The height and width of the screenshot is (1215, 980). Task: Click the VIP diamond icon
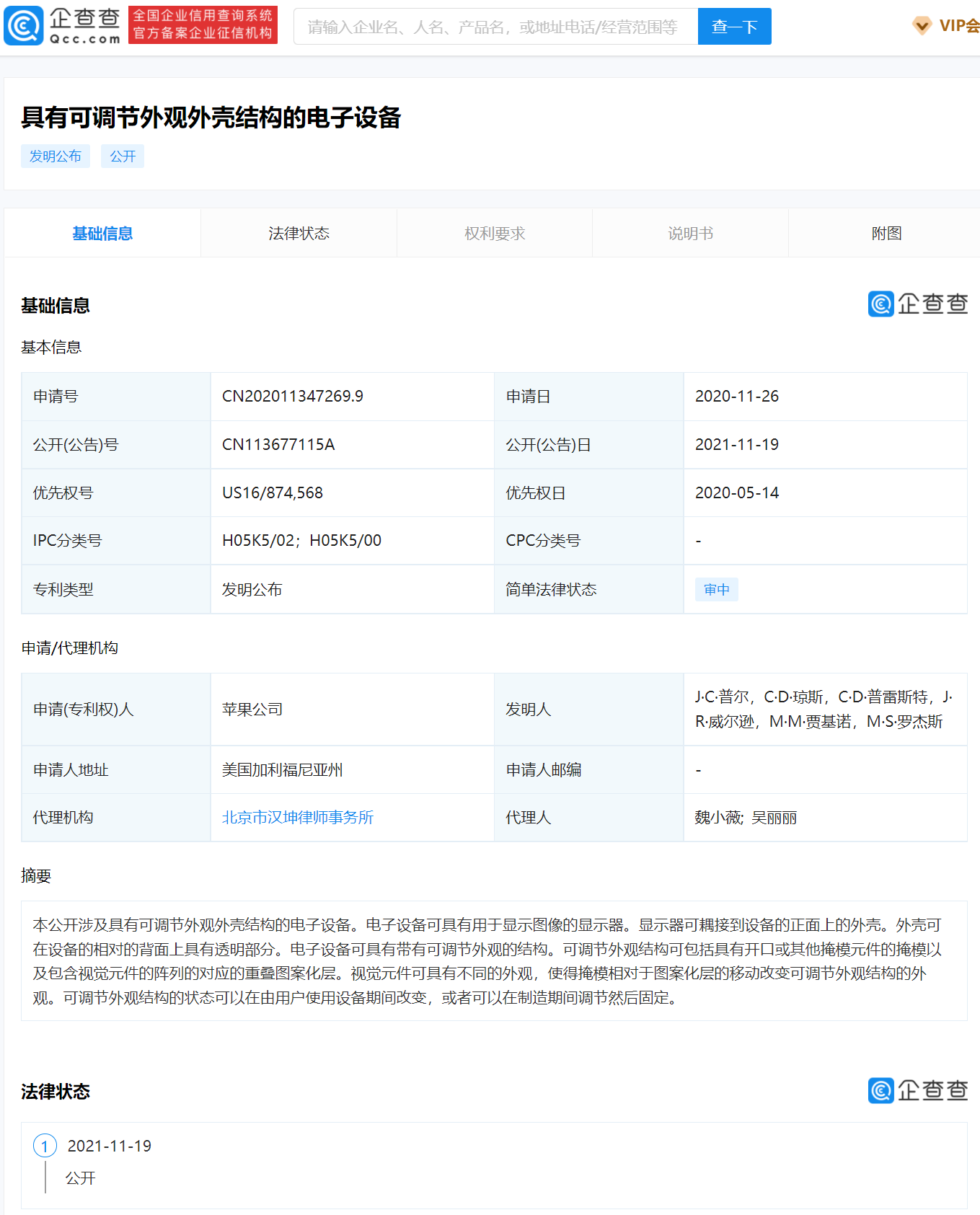[922, 26]
